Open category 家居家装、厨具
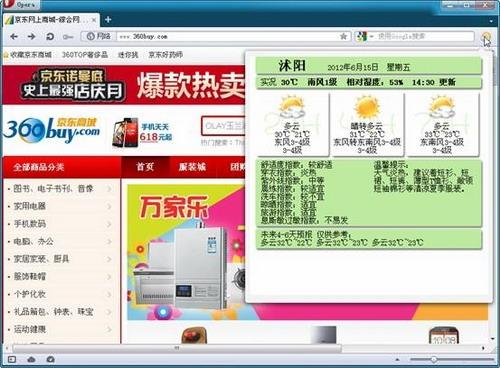This screenshot has width=500, height=368. 41,259
